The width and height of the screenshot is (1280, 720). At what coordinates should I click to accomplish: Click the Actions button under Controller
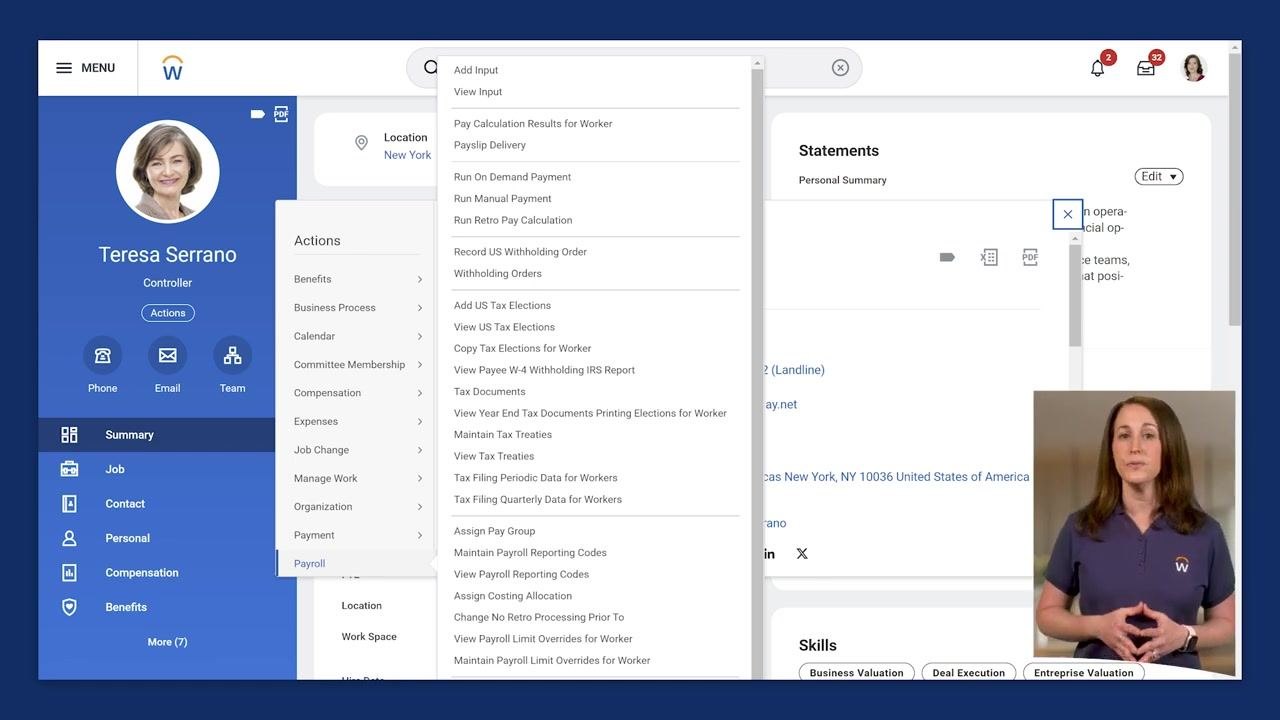167,313
